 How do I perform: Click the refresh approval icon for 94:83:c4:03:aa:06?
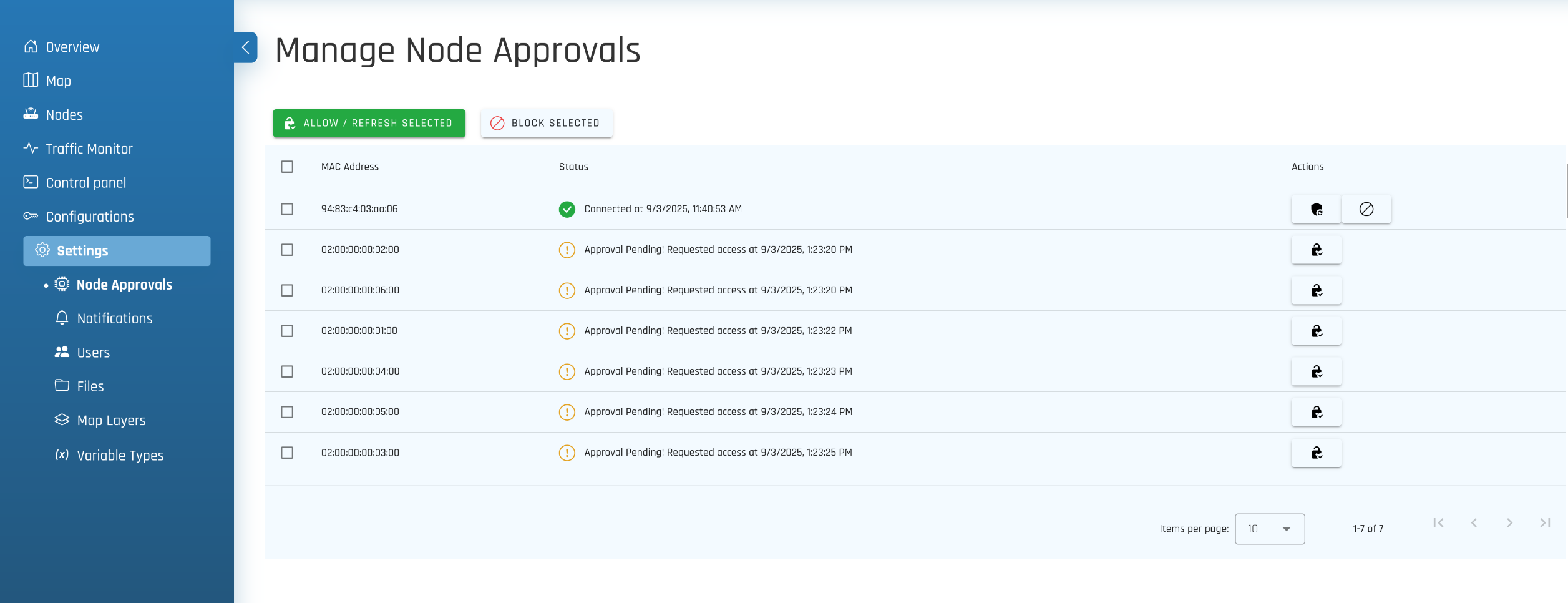click(x=1315, y=210)
